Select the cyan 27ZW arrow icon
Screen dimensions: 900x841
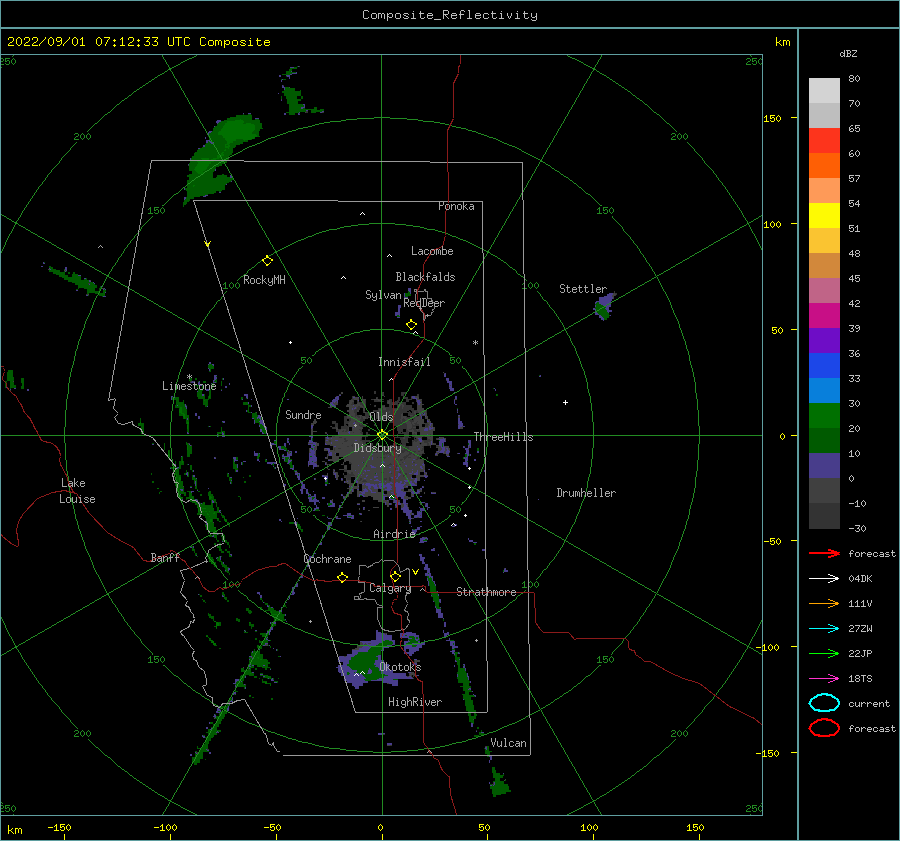coord(824,629)
